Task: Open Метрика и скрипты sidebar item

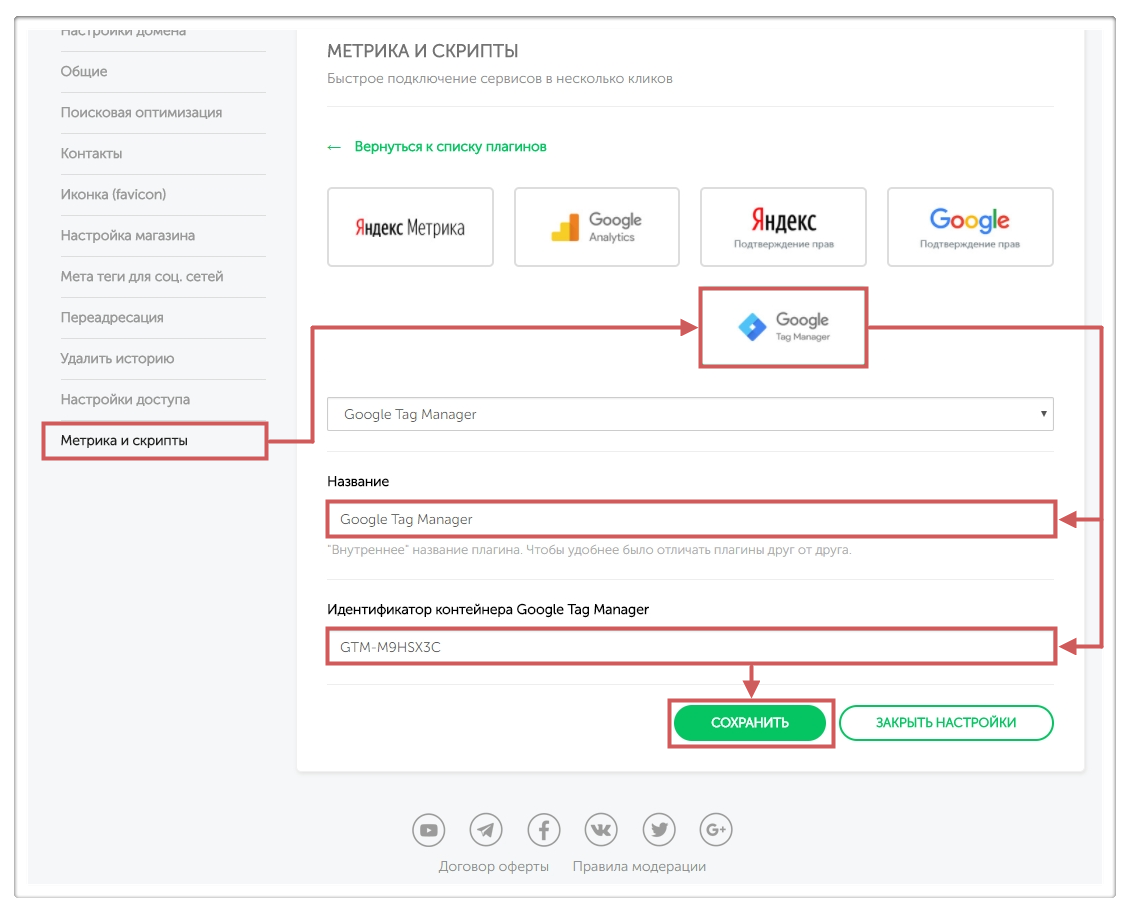Action: tap(155, 440)
